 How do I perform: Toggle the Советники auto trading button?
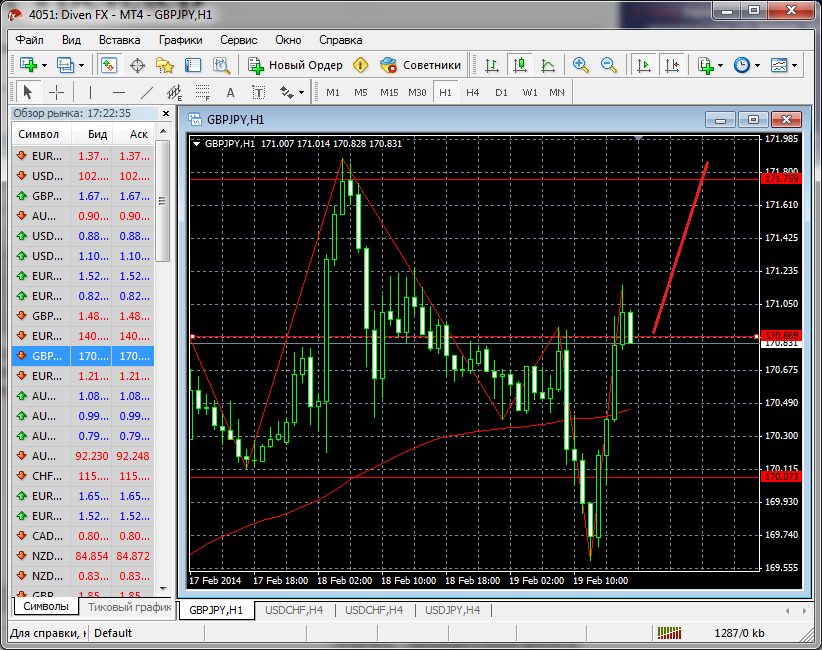point(420,65)
